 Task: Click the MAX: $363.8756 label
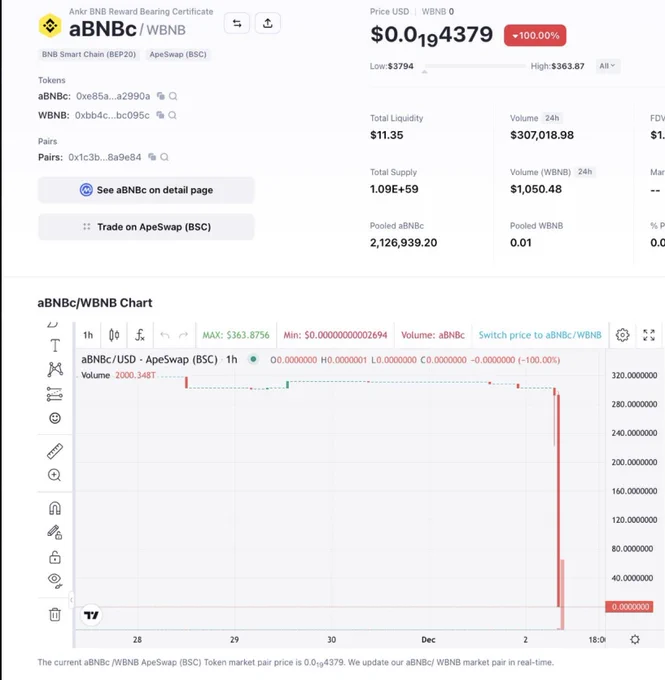pos(236,335)
